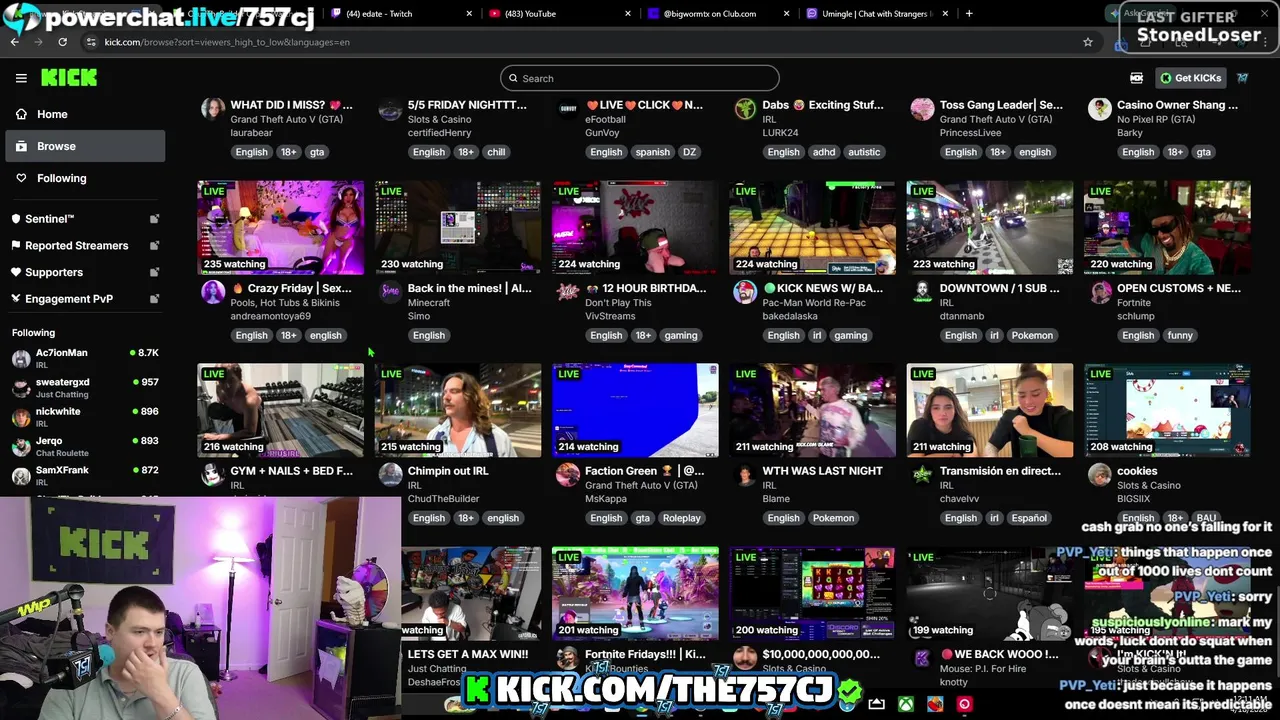Screen dimensions: 1280x720
Task: Open the 757 profile avatar menu
Action: [x=1242, y=78]
